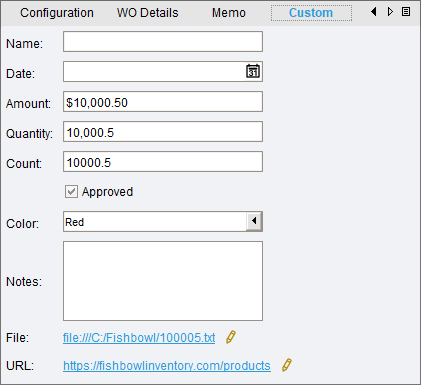Open the Memo tab
This screenshot has width=421, height=385.
(229, 13)
